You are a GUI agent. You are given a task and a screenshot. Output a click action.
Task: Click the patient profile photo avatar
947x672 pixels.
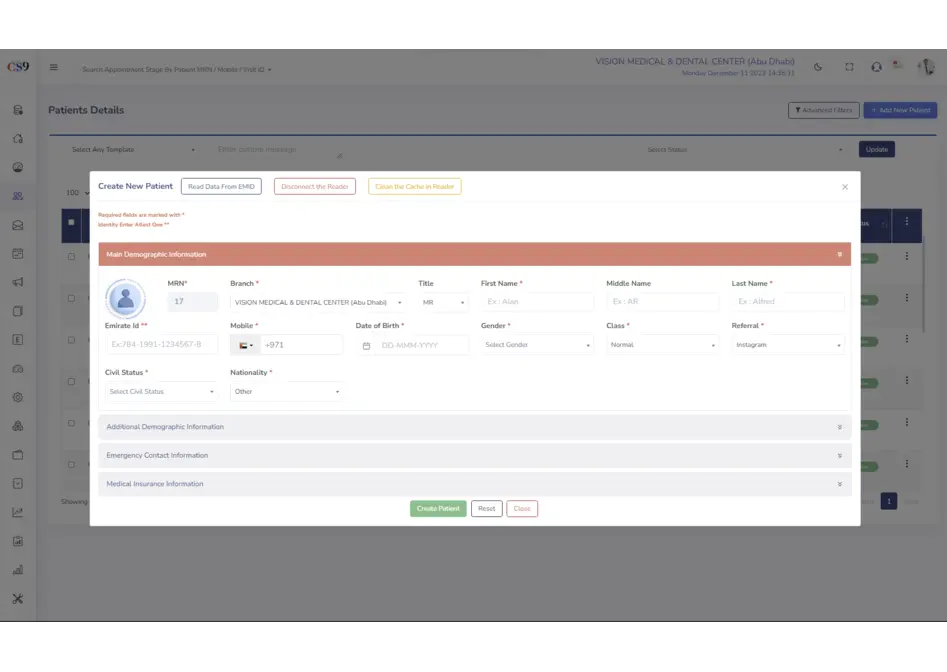pos(125,299)
